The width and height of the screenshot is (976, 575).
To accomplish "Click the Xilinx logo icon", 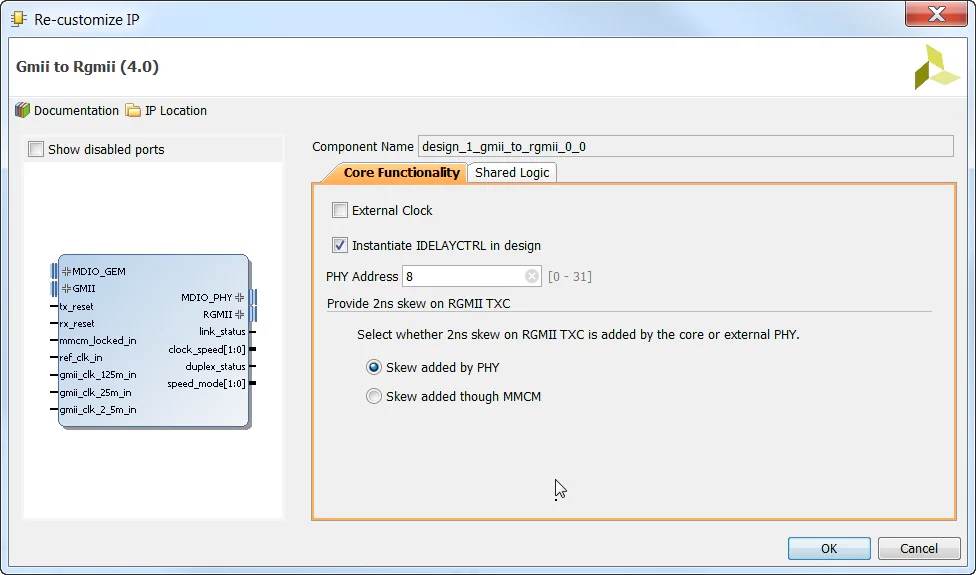I will pyautogui.click(x=937, y=67).
